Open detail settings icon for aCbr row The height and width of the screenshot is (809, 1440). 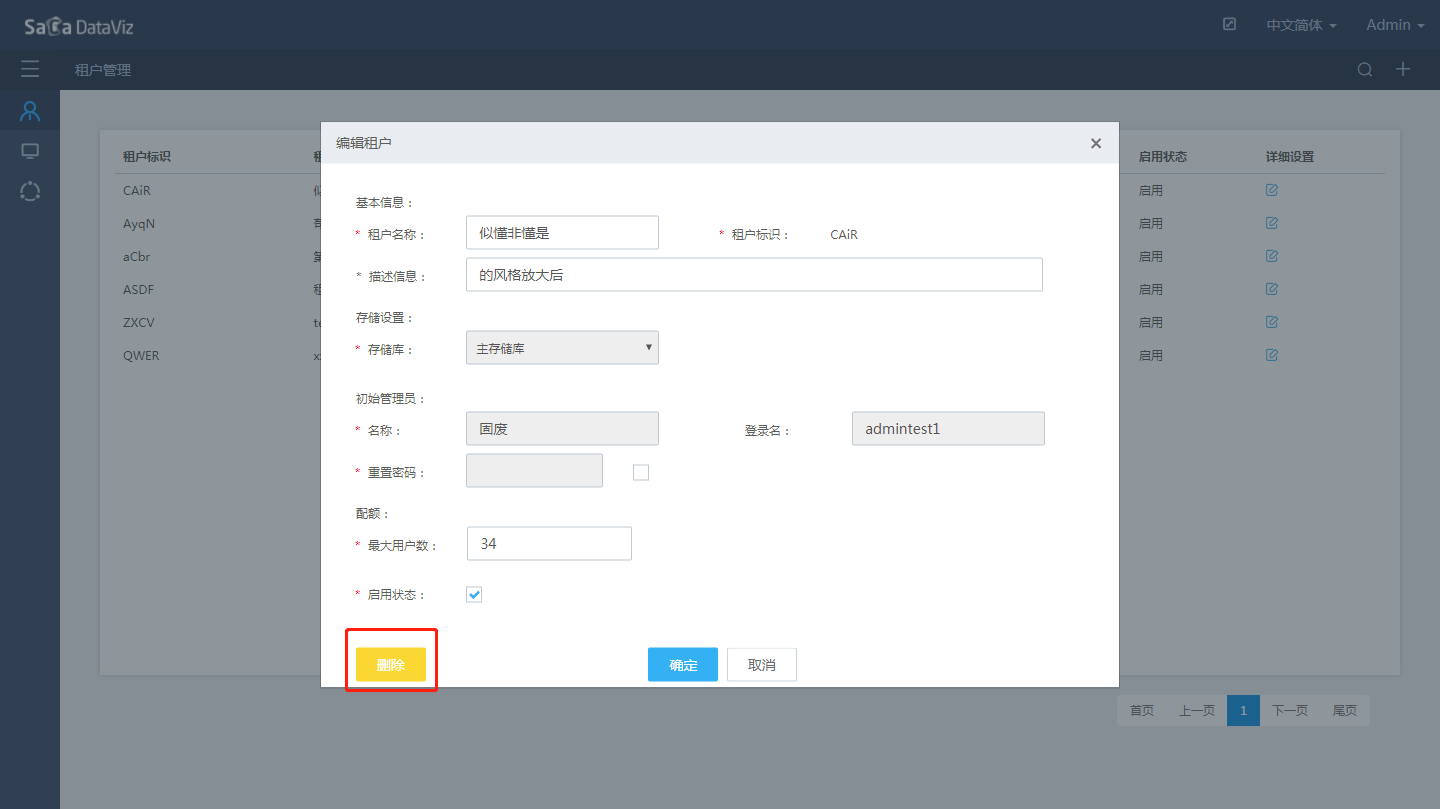[x=1272, y=256]
